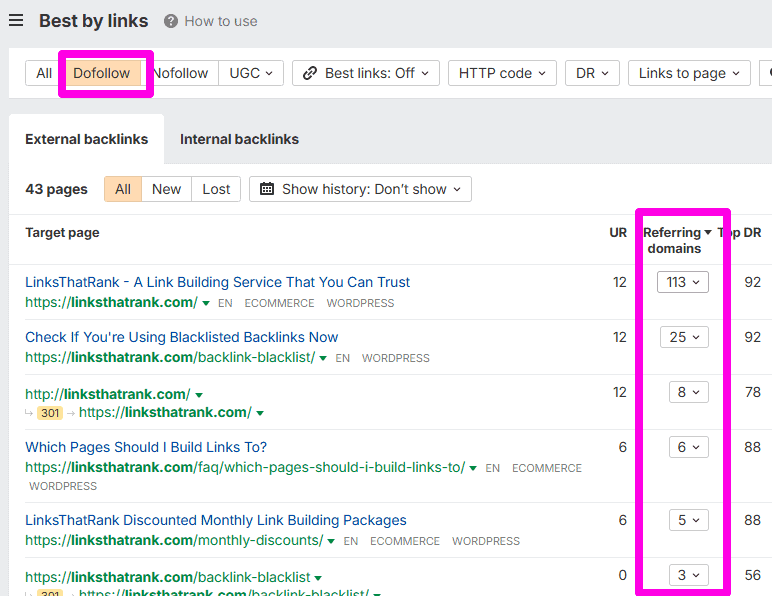The height and width of the screenshot is (596, 772).
Task: Select the All pages status filter
Action: tap(123, 189)
